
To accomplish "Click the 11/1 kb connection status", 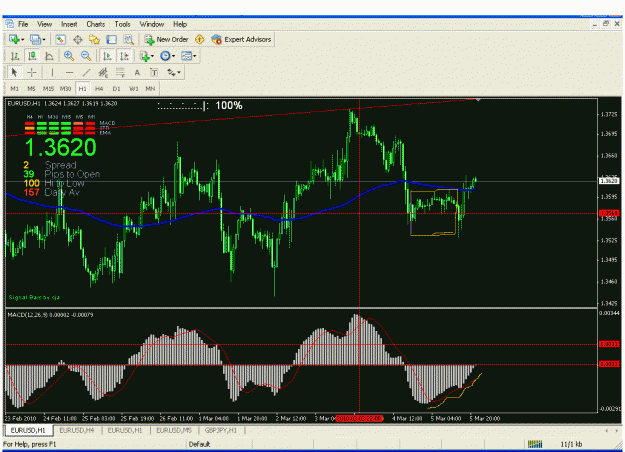I will 571,444.
